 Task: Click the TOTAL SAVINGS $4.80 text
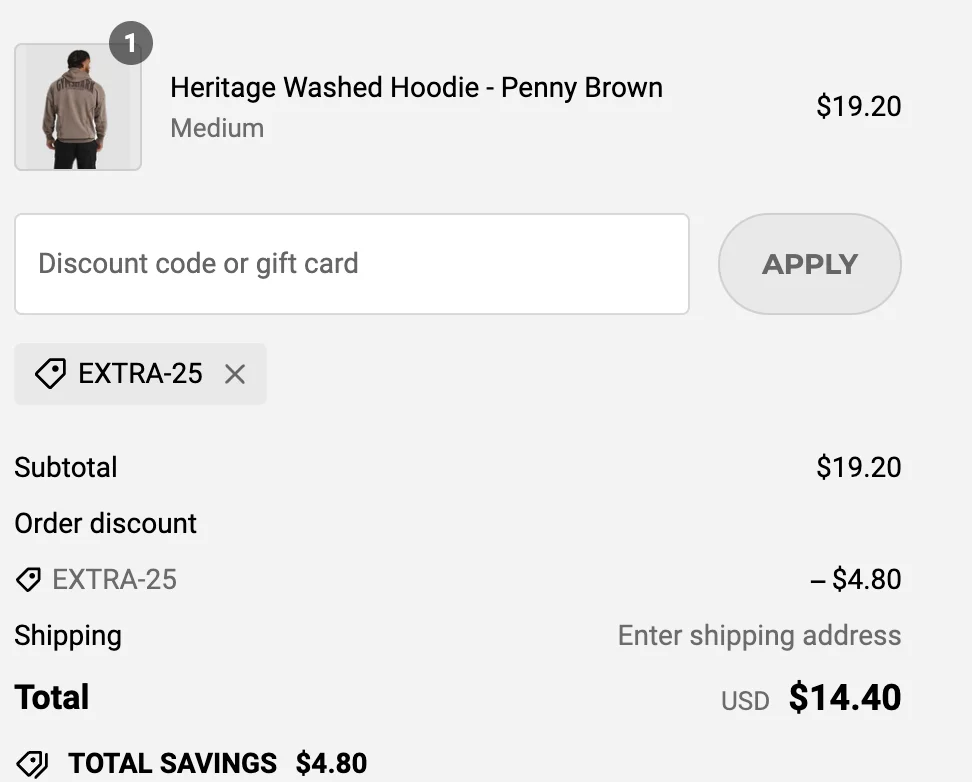click(218, 763)
